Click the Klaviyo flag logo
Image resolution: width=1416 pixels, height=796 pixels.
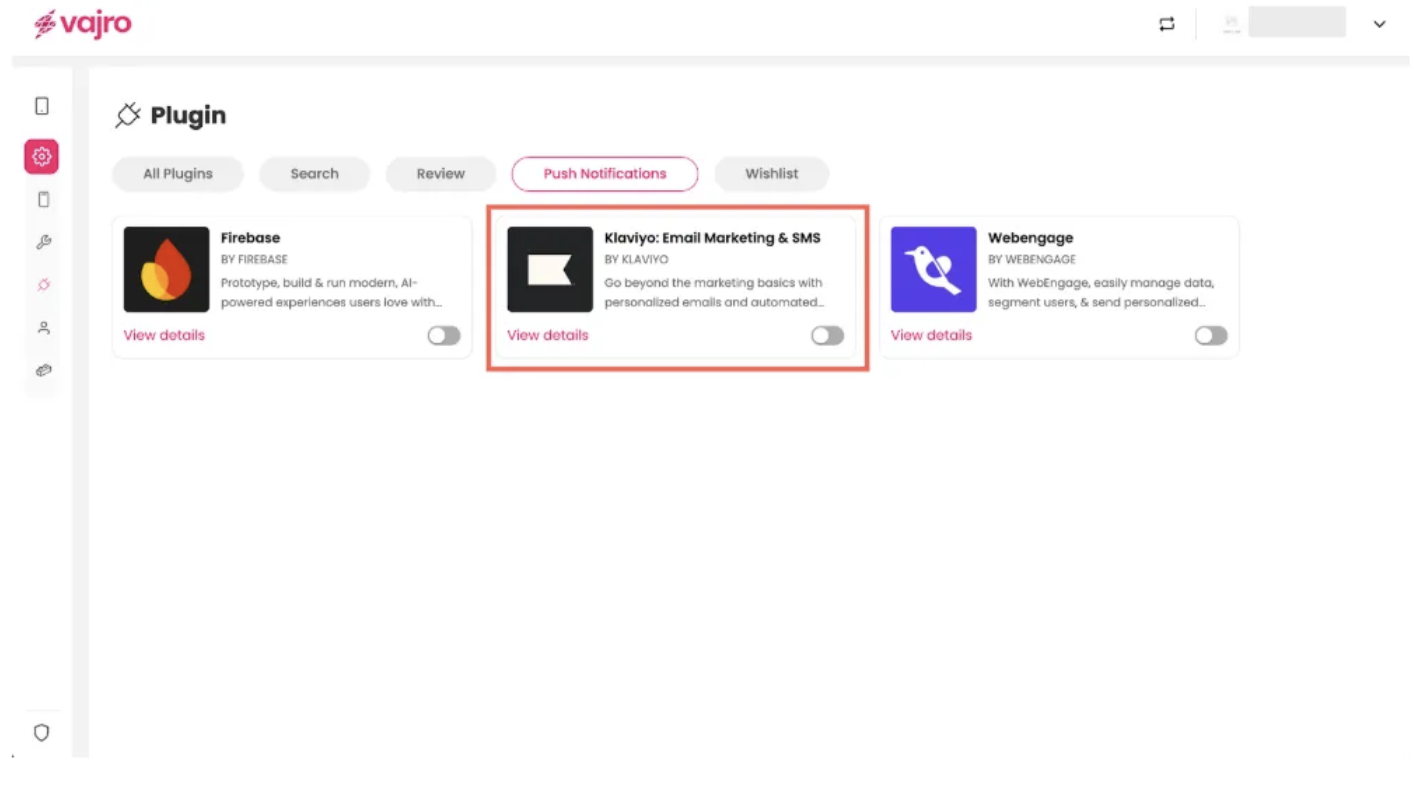[550, 269]
